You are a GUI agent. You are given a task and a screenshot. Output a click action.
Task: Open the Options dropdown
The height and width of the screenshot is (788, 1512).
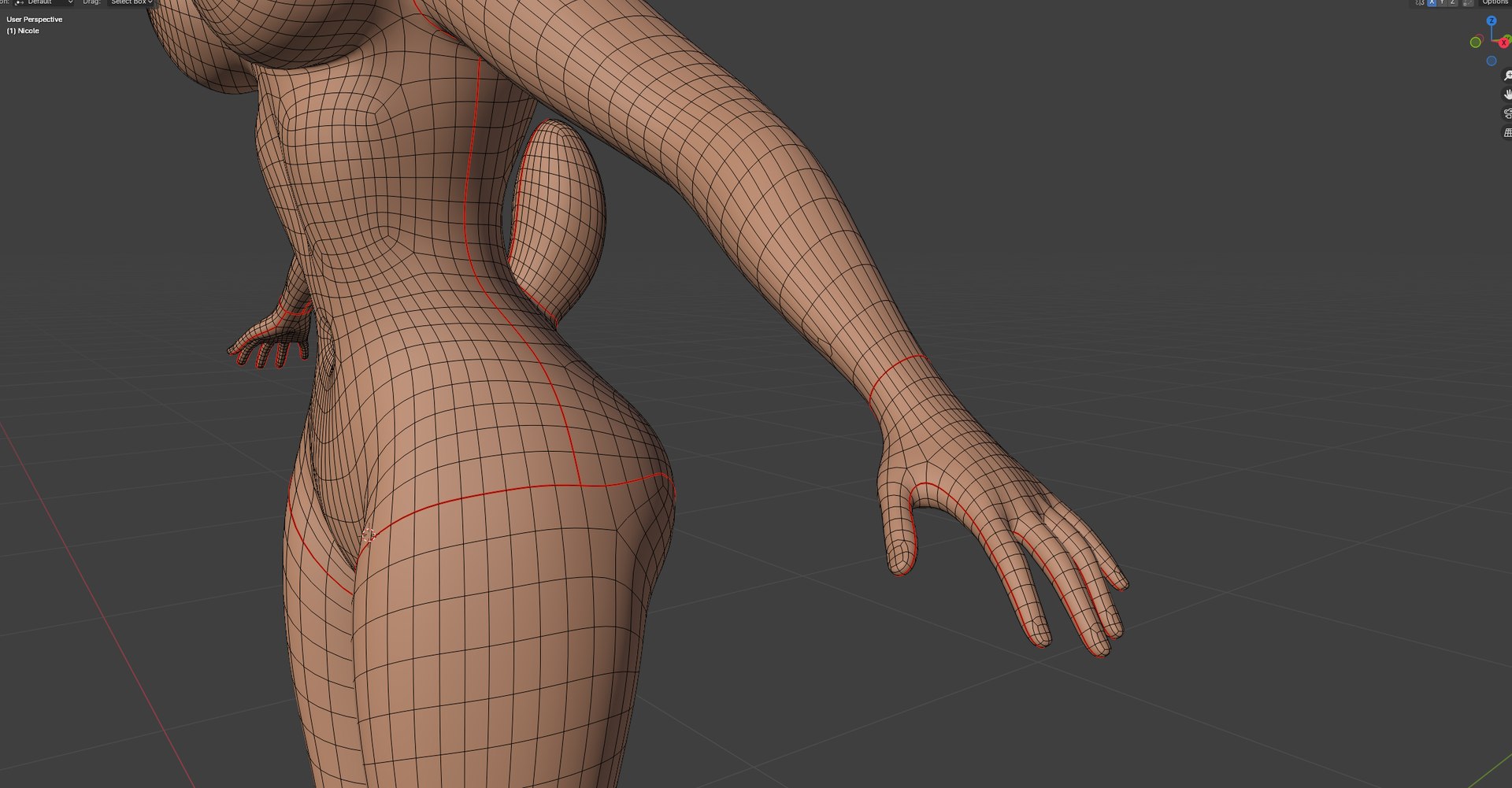pos(1495,2)
